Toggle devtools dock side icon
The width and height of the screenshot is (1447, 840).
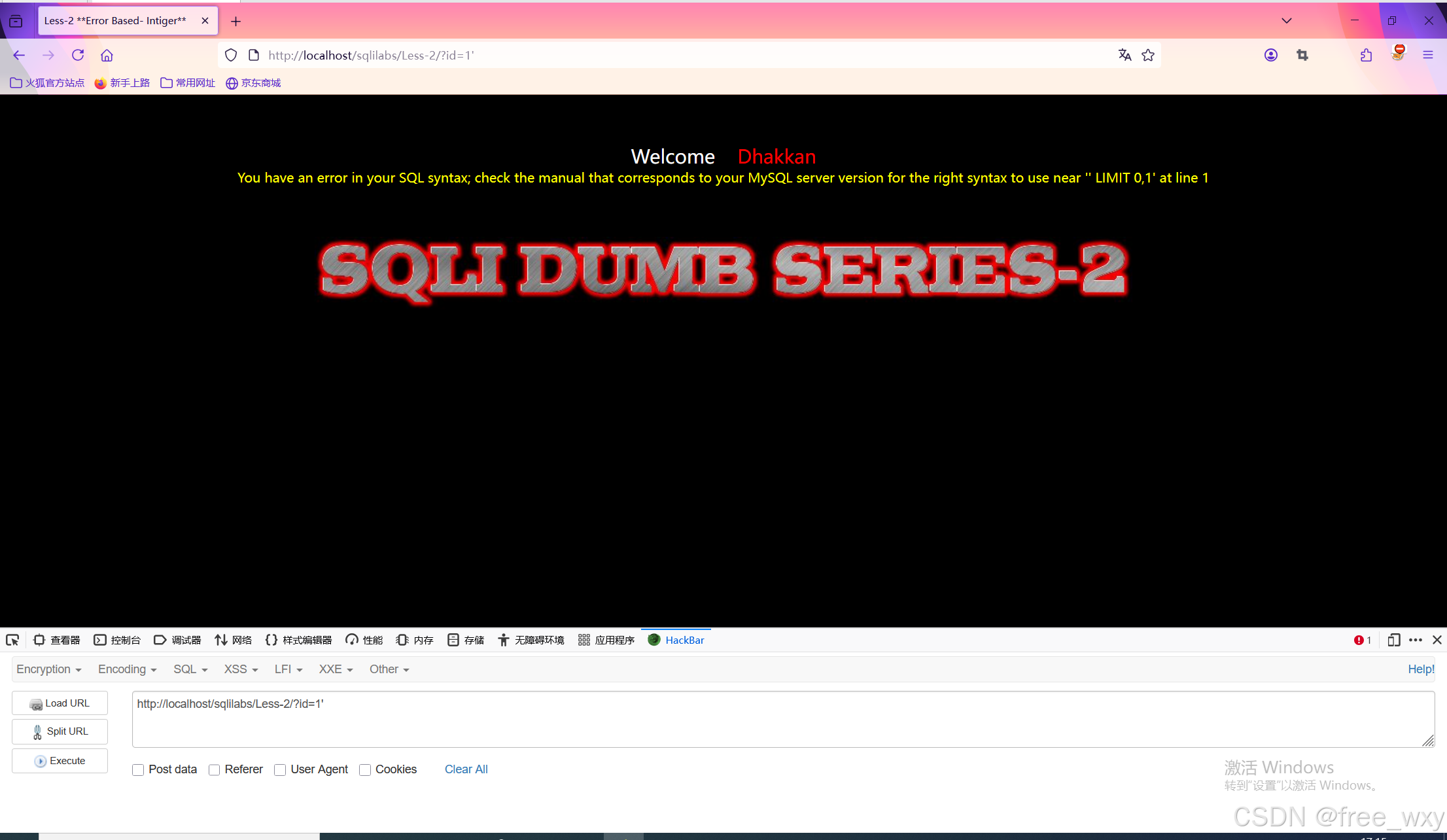[1393, 640]
